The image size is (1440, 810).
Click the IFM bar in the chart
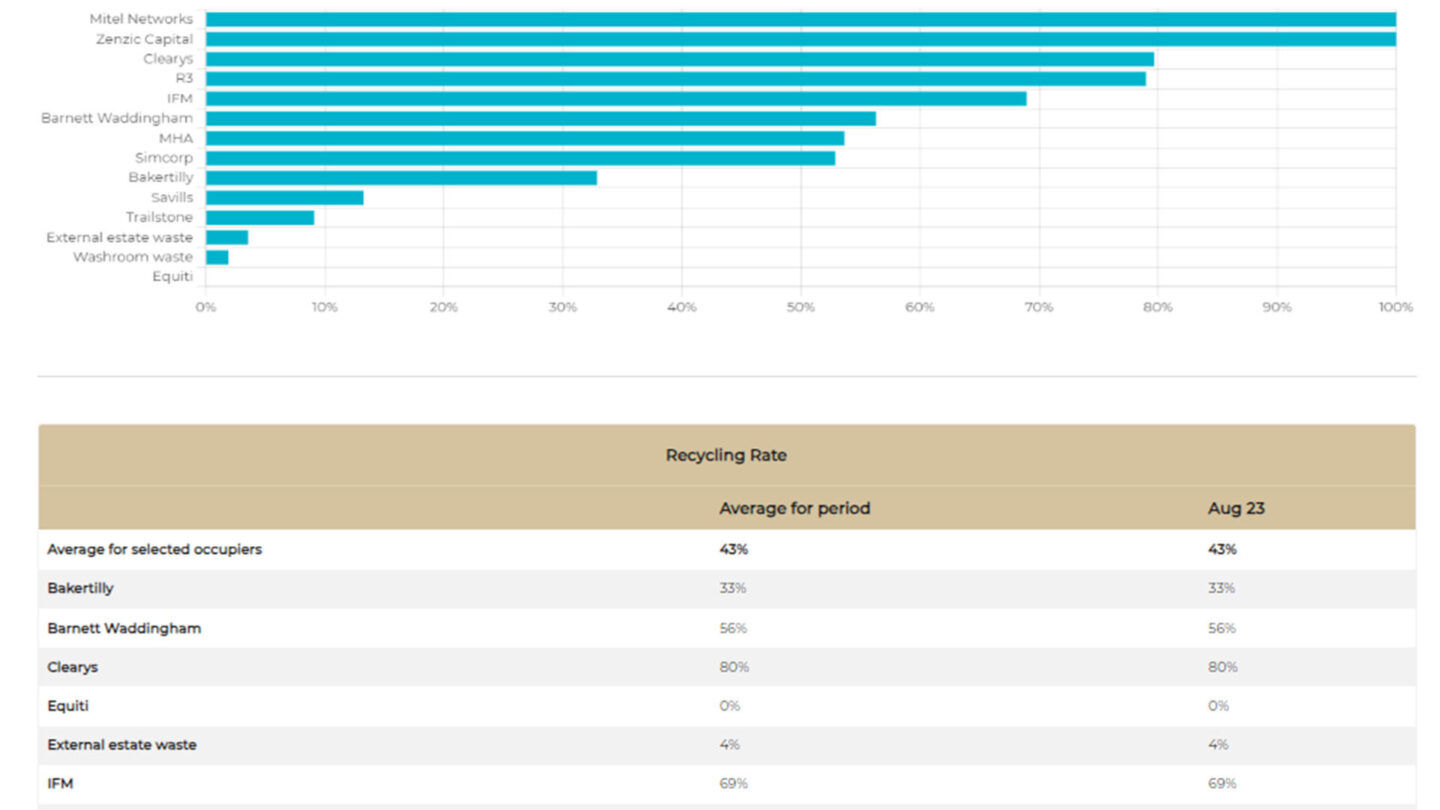click(615, 98)
